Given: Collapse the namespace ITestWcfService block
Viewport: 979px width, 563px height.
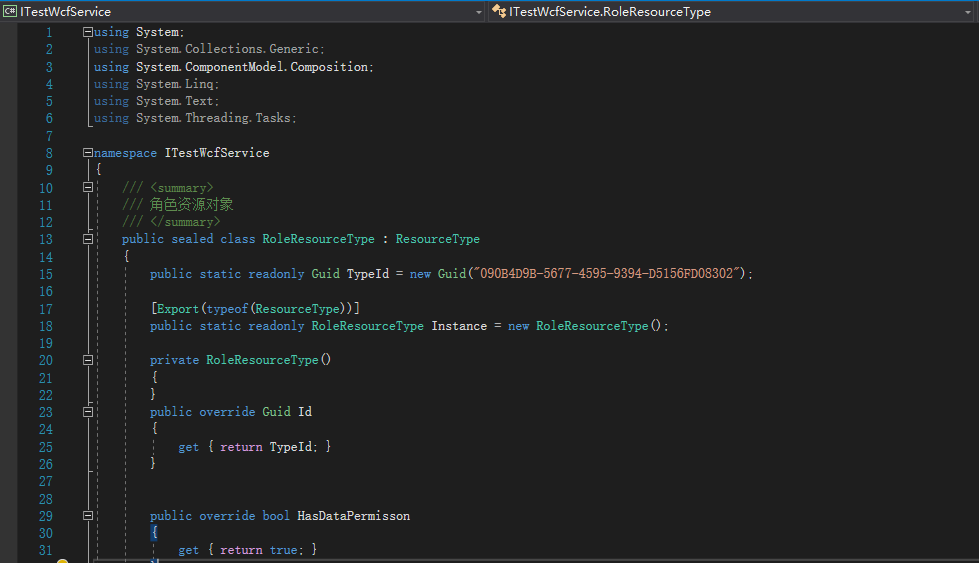Looking at the screenshot, I should 88,153.
